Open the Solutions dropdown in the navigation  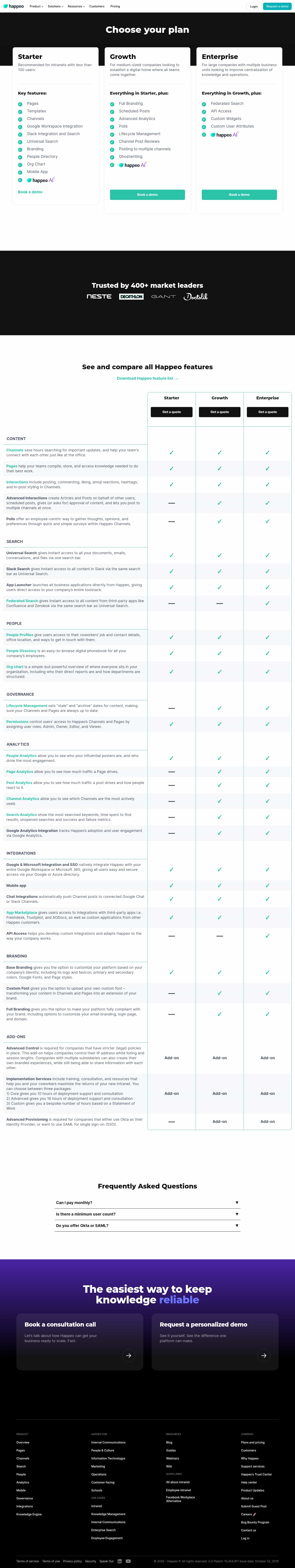click(55, 6)
